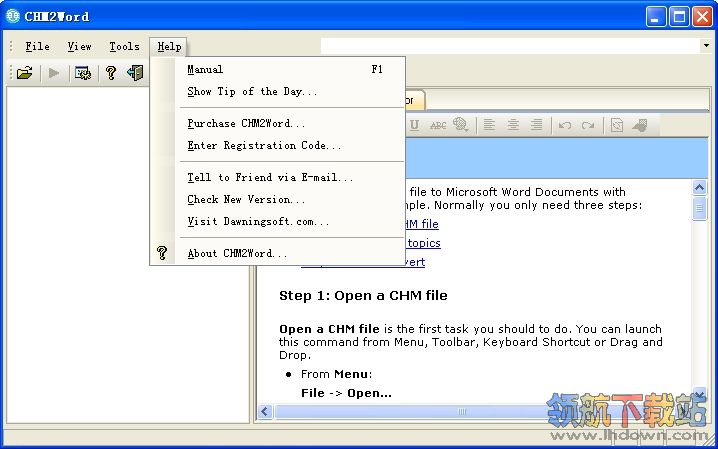The height and width of the screenshot is (449, 718).
Task: Toggle Strikethrough ABC formatting icon
Action: (x=438, y=125)
